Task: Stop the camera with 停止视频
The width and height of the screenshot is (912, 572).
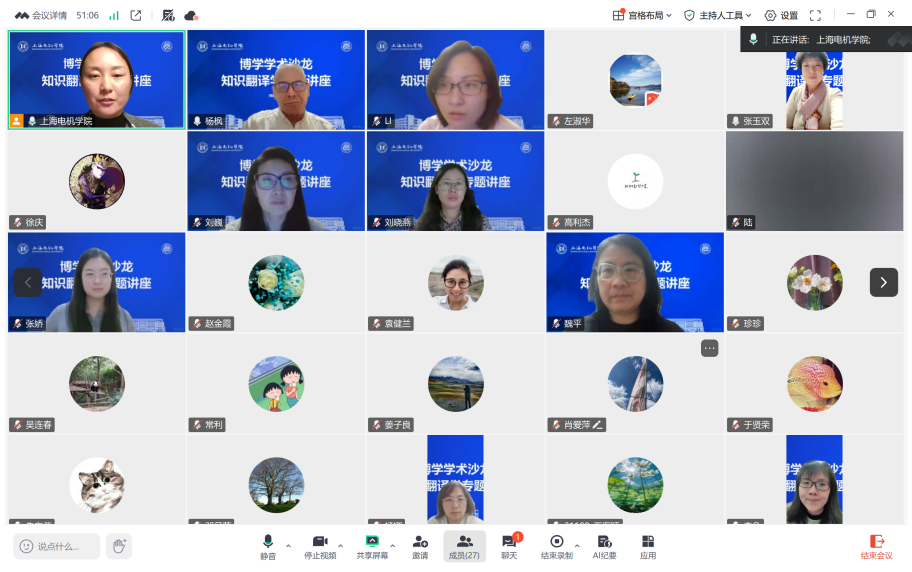Action: coord(320,546)
